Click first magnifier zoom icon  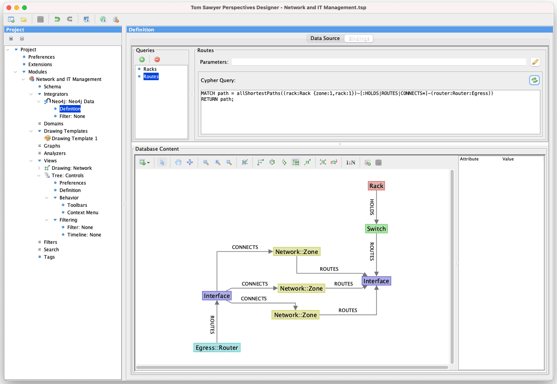point(206,162)
